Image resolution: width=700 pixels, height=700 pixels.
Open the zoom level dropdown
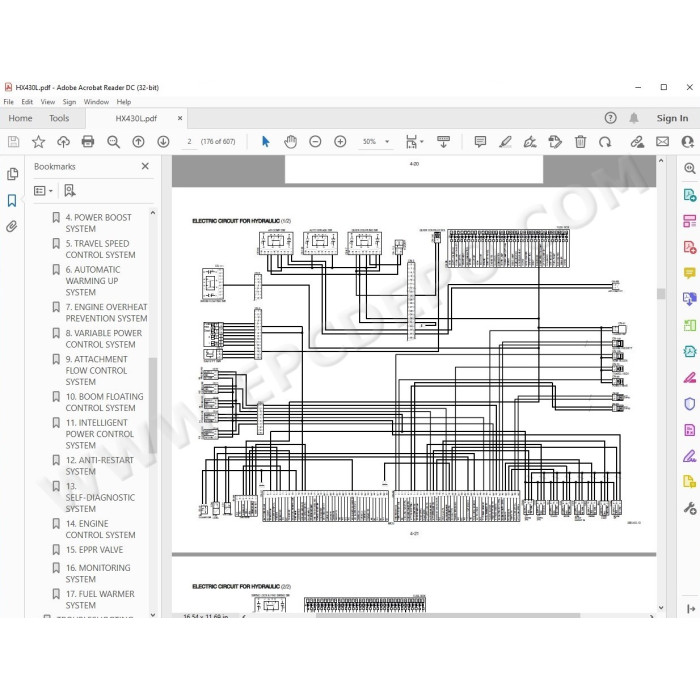point(387,142)
